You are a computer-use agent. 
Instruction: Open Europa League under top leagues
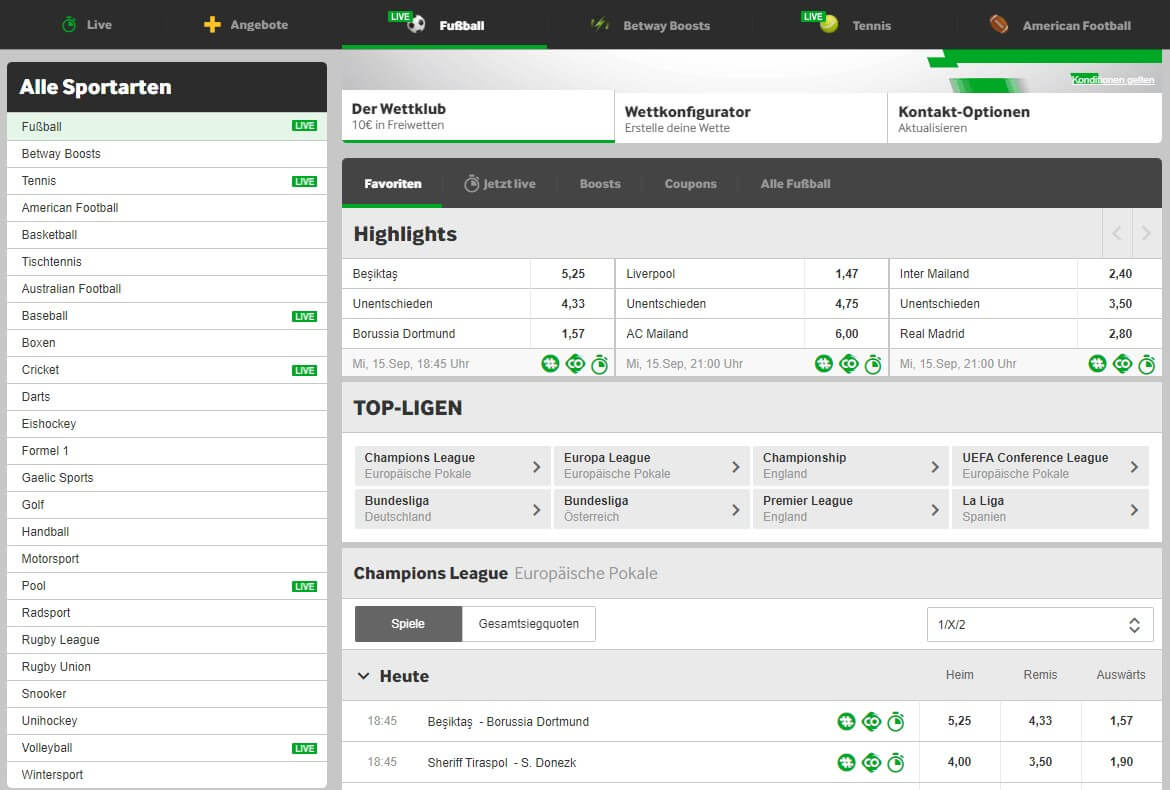pyautogui.click(x=651, y=465)
